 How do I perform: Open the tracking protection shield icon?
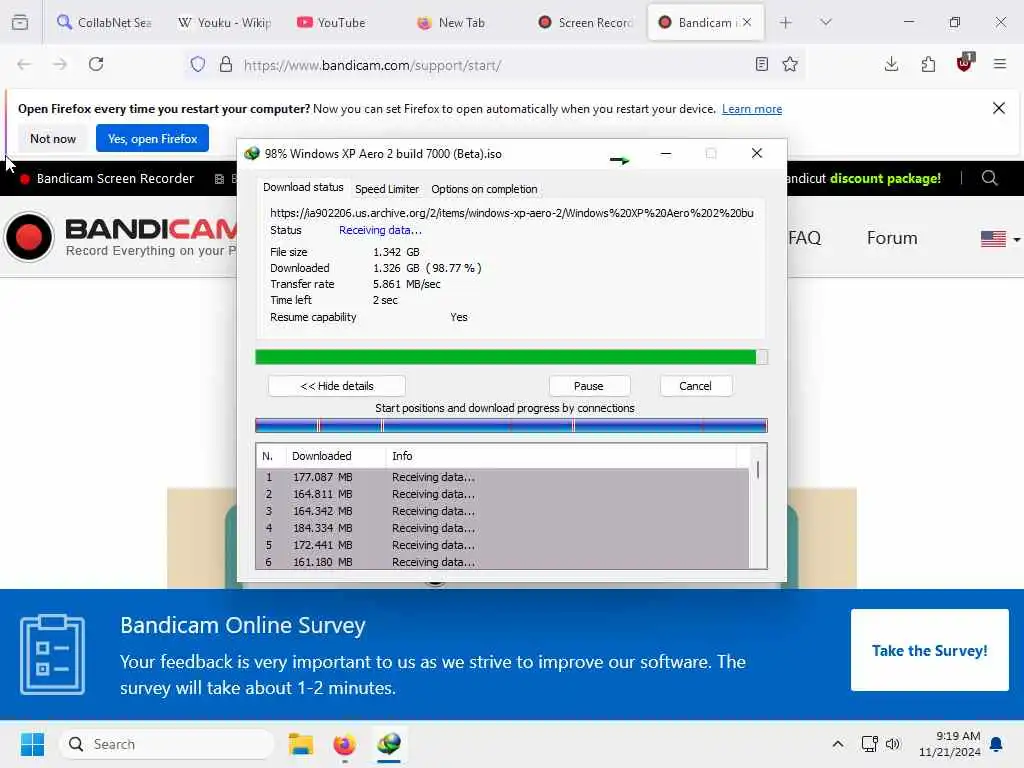[x=198, y=64]
